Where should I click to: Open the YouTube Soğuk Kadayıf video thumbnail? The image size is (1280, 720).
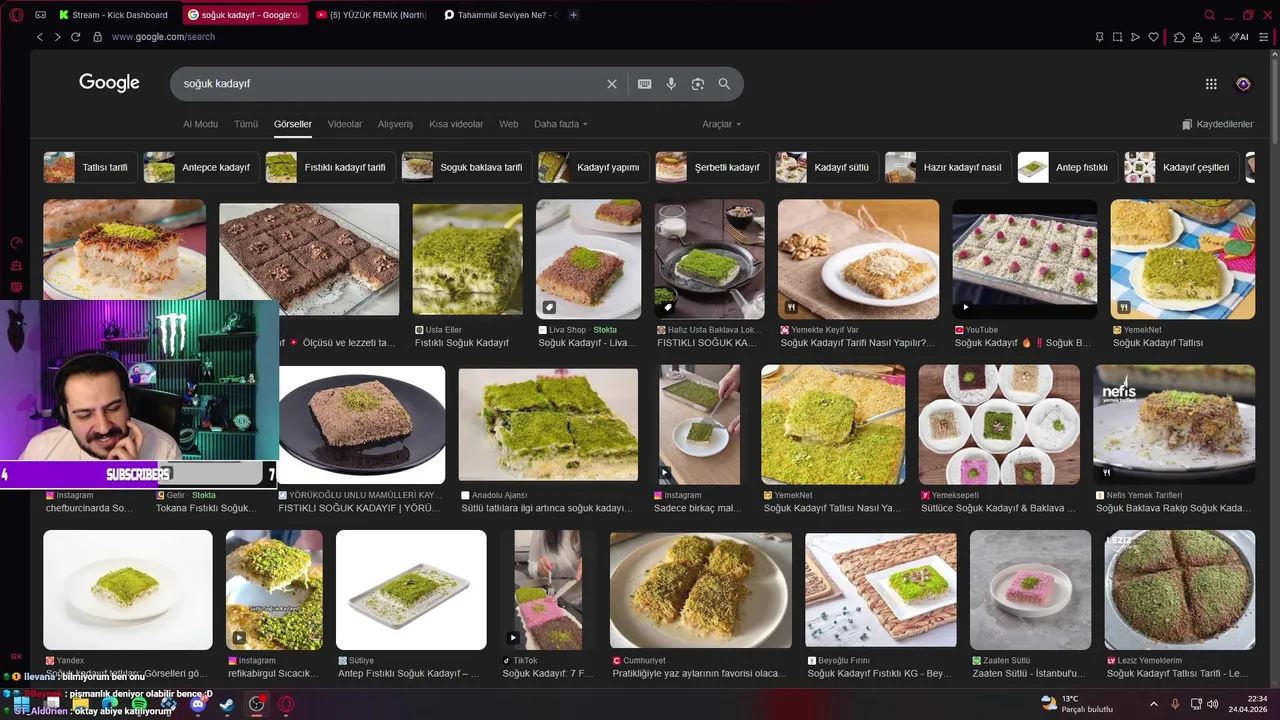1024,259
